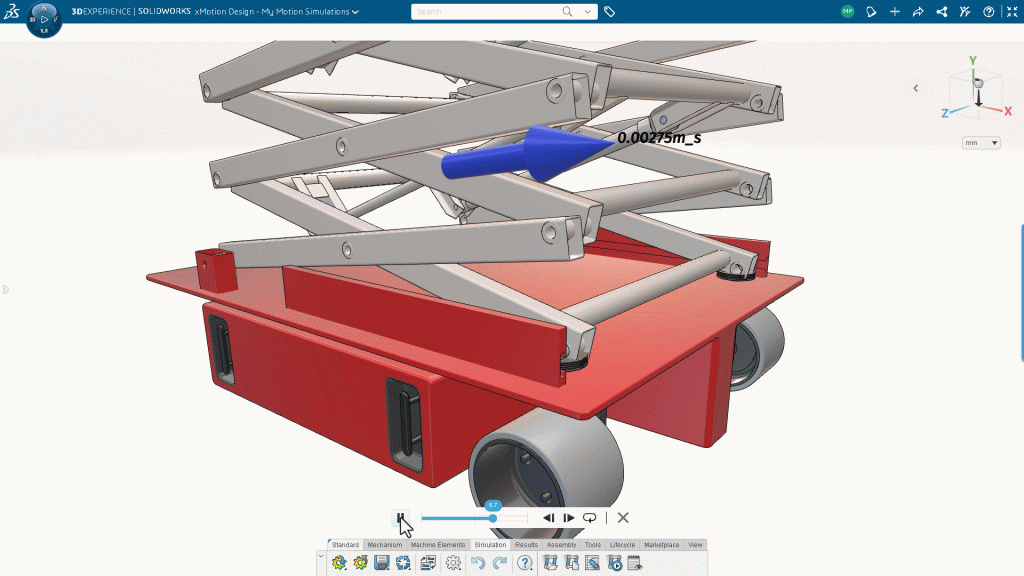Click the simulation timeline slider handle
The width and height of the screenshot is (1024, 576).
point(493,518)
